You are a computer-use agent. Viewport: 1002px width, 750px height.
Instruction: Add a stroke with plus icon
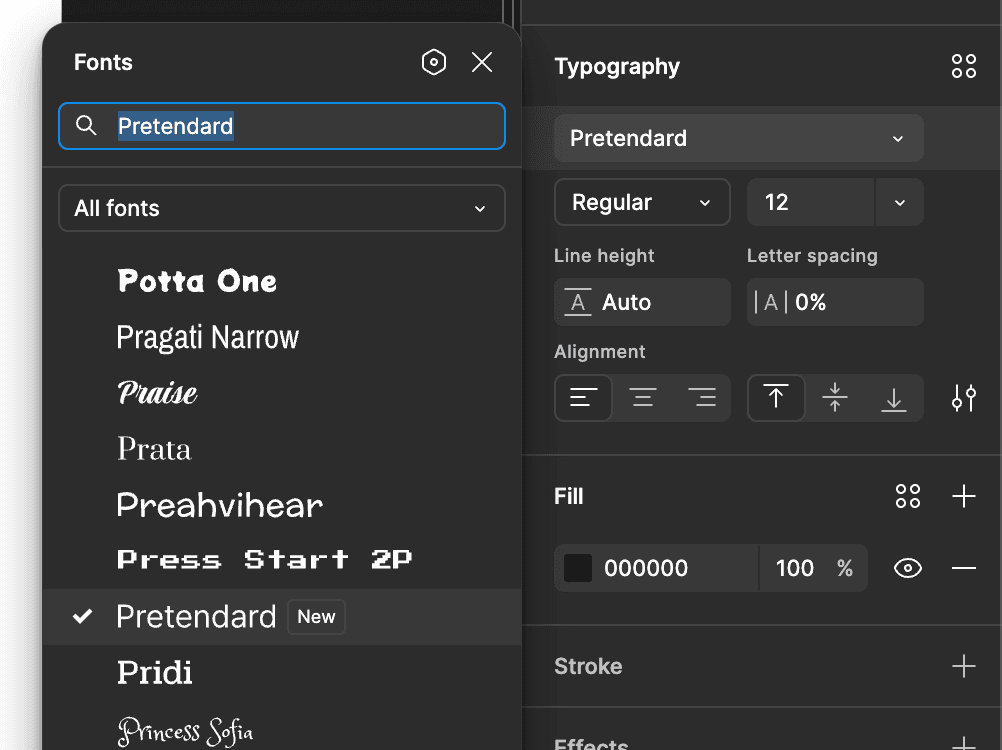(963, 666)
